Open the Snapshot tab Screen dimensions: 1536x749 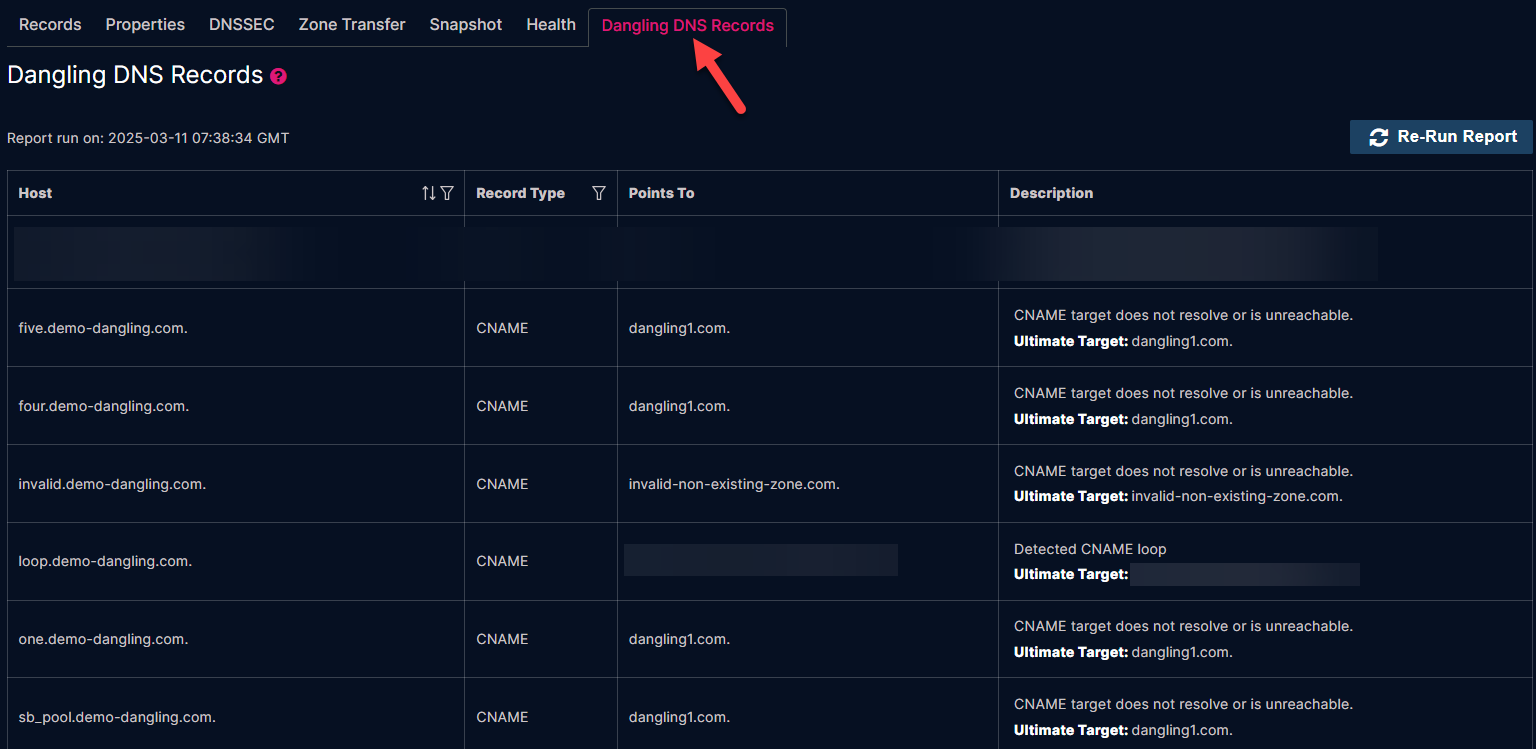point(466,25)
